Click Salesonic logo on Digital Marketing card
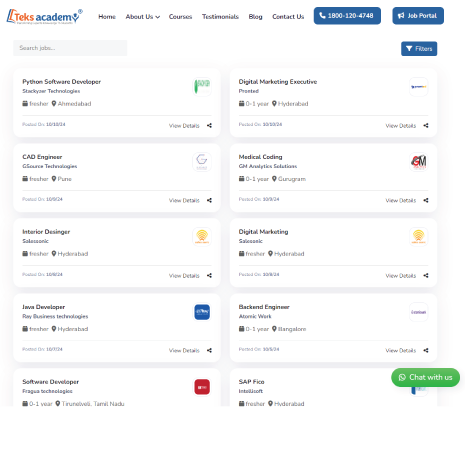Image resolution: width=465 pixels, height=450 pixels. pos(419,237)
